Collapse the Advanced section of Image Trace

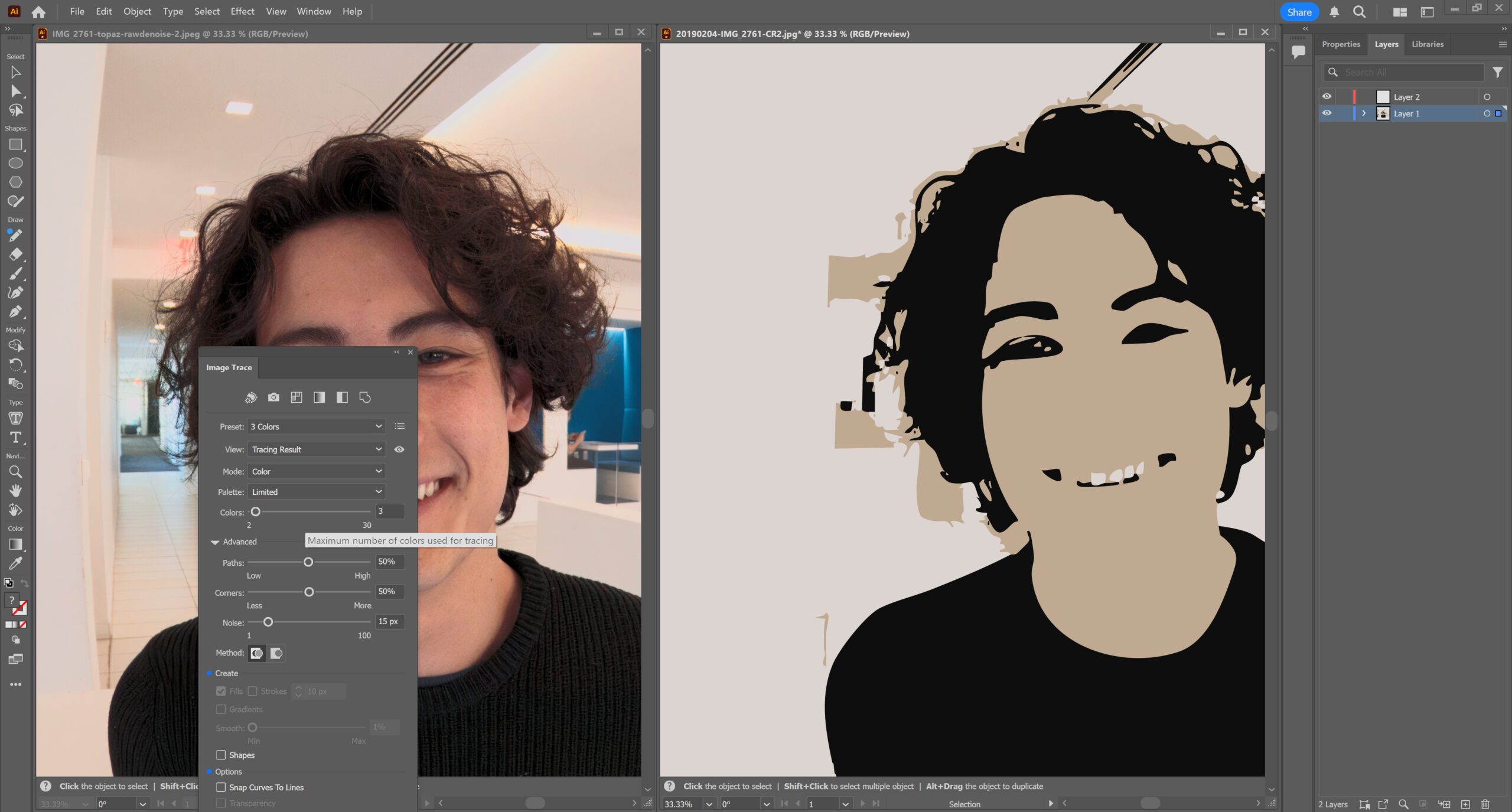pos(215,542)
